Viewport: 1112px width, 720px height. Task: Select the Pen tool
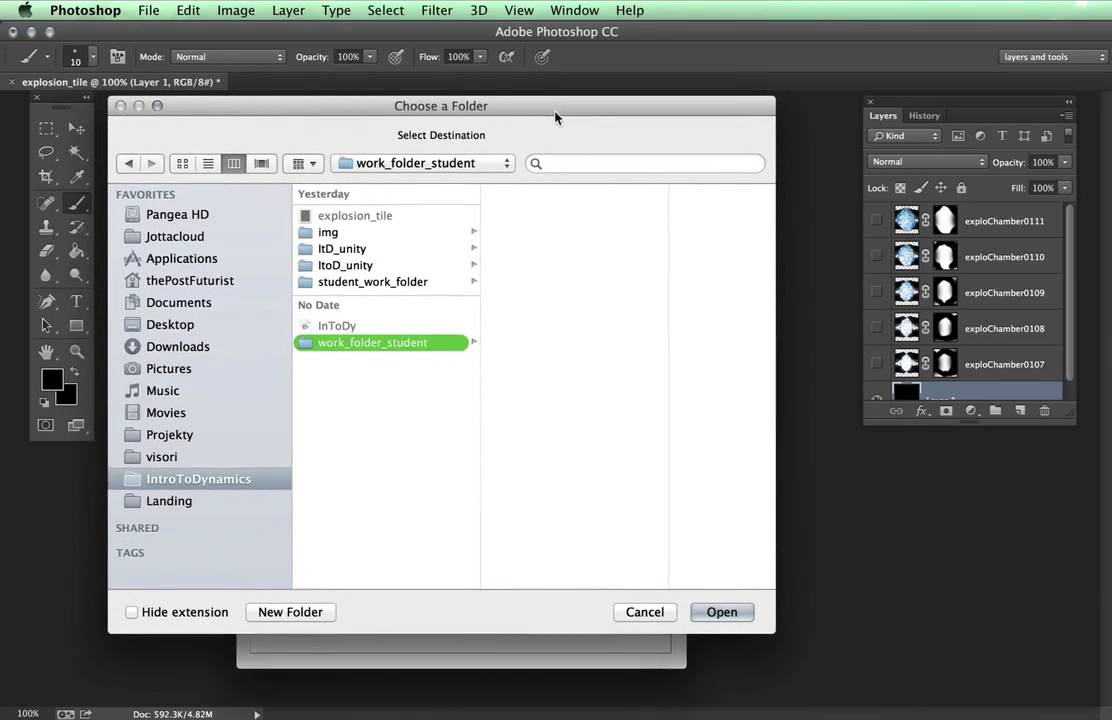click(46, 301)
